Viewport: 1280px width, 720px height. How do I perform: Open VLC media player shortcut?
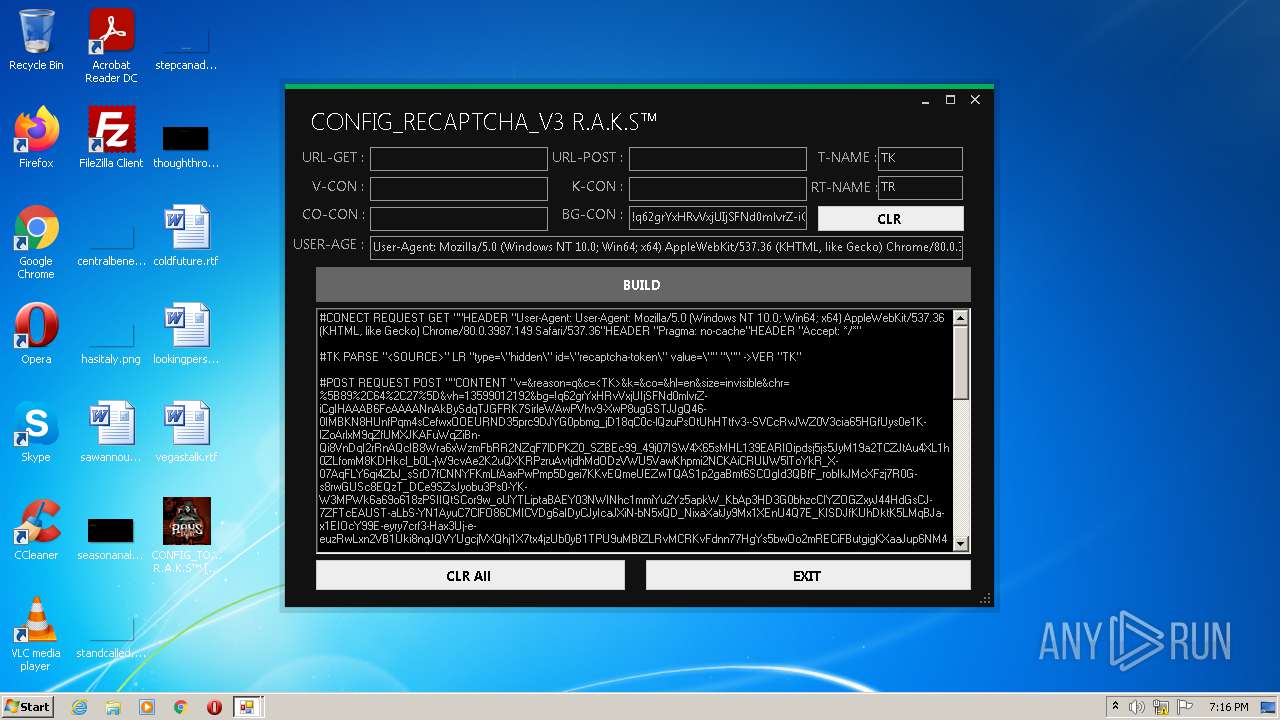click(36, 635)
